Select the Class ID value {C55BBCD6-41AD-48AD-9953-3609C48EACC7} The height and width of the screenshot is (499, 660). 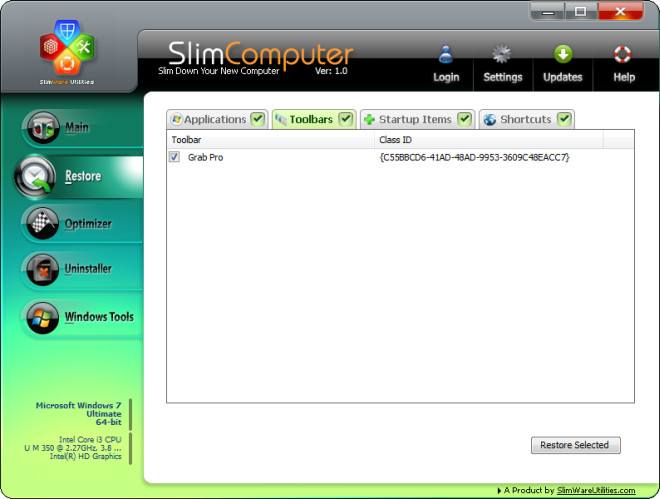[474, 157]
